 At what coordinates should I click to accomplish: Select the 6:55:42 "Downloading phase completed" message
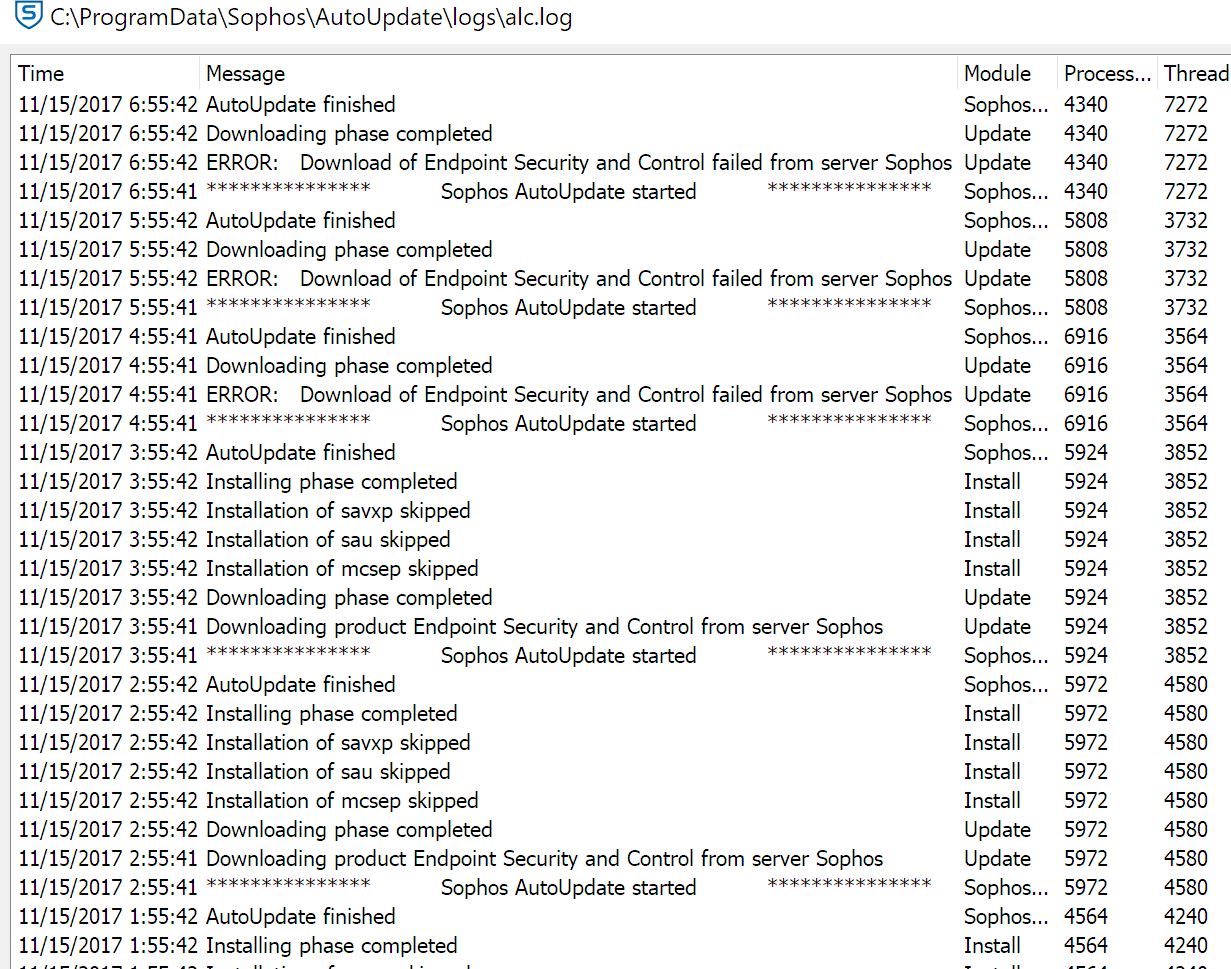(349, 133)
